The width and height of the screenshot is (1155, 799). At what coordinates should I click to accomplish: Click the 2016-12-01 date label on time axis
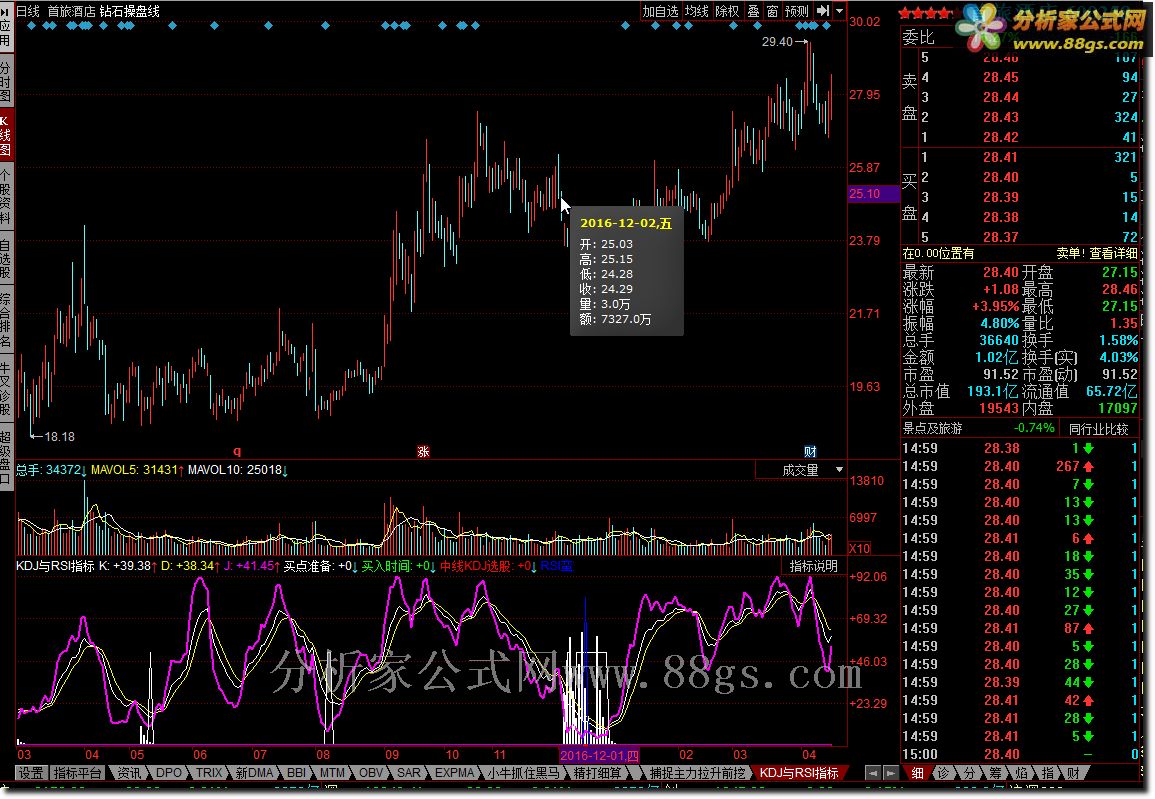tap(600, 755)
